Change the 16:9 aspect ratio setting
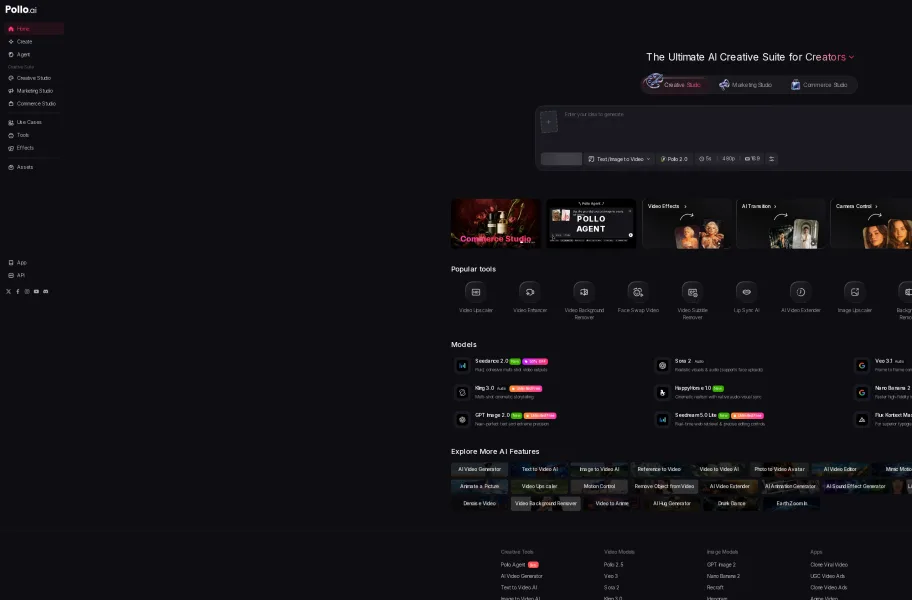 pos(753,159)
